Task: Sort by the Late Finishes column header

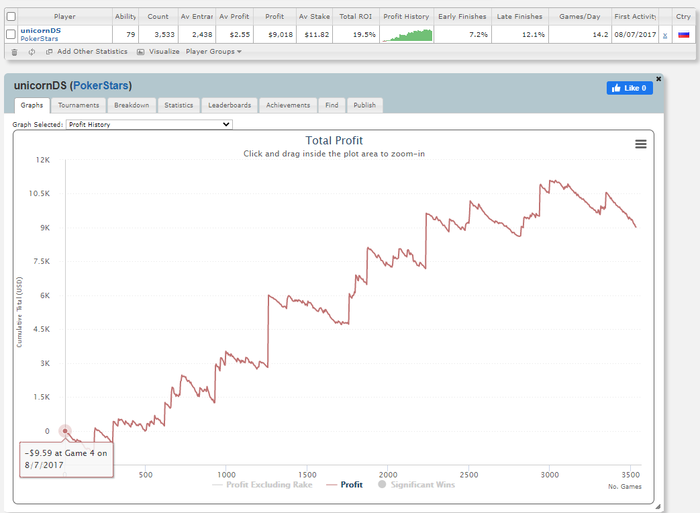Action: [520, 17]
